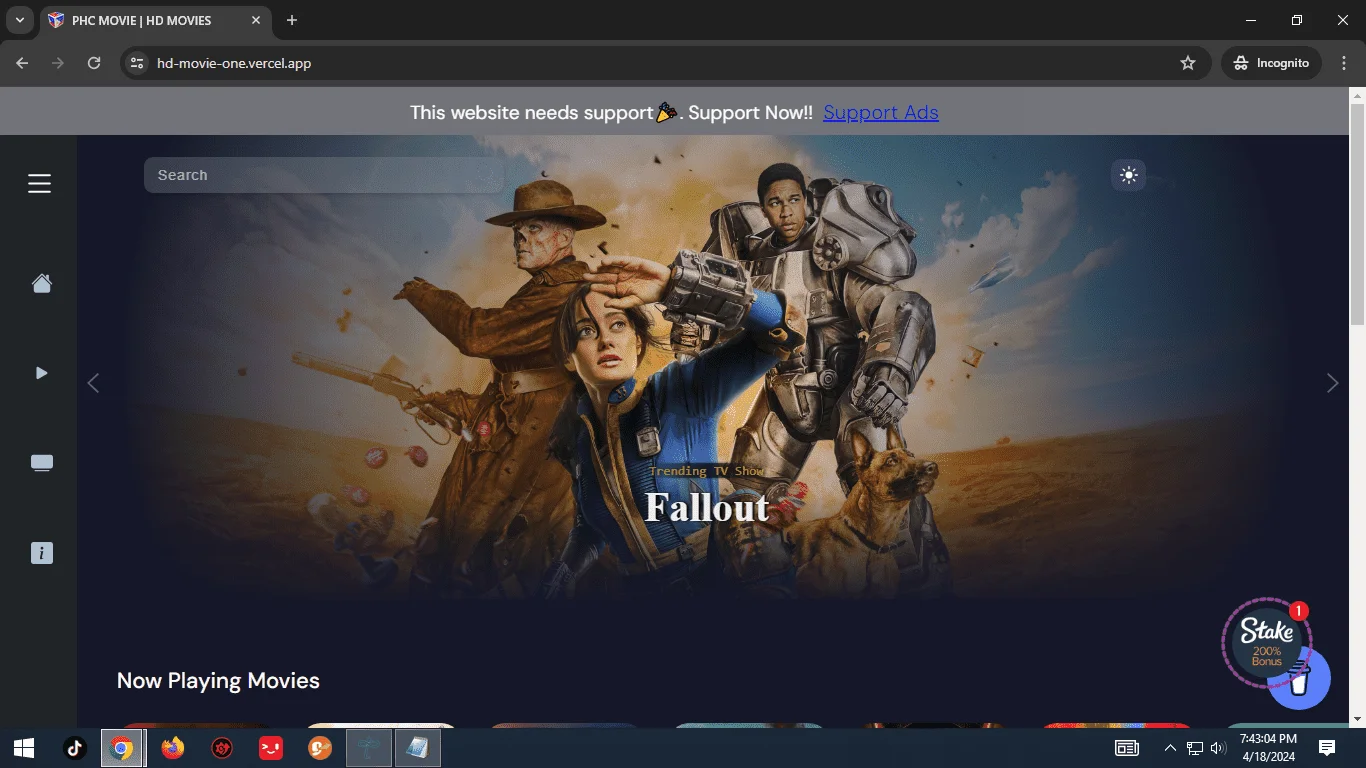View site information icon in address bar
This screenshot has width=1366, height=768.
(x=138, y=63)
